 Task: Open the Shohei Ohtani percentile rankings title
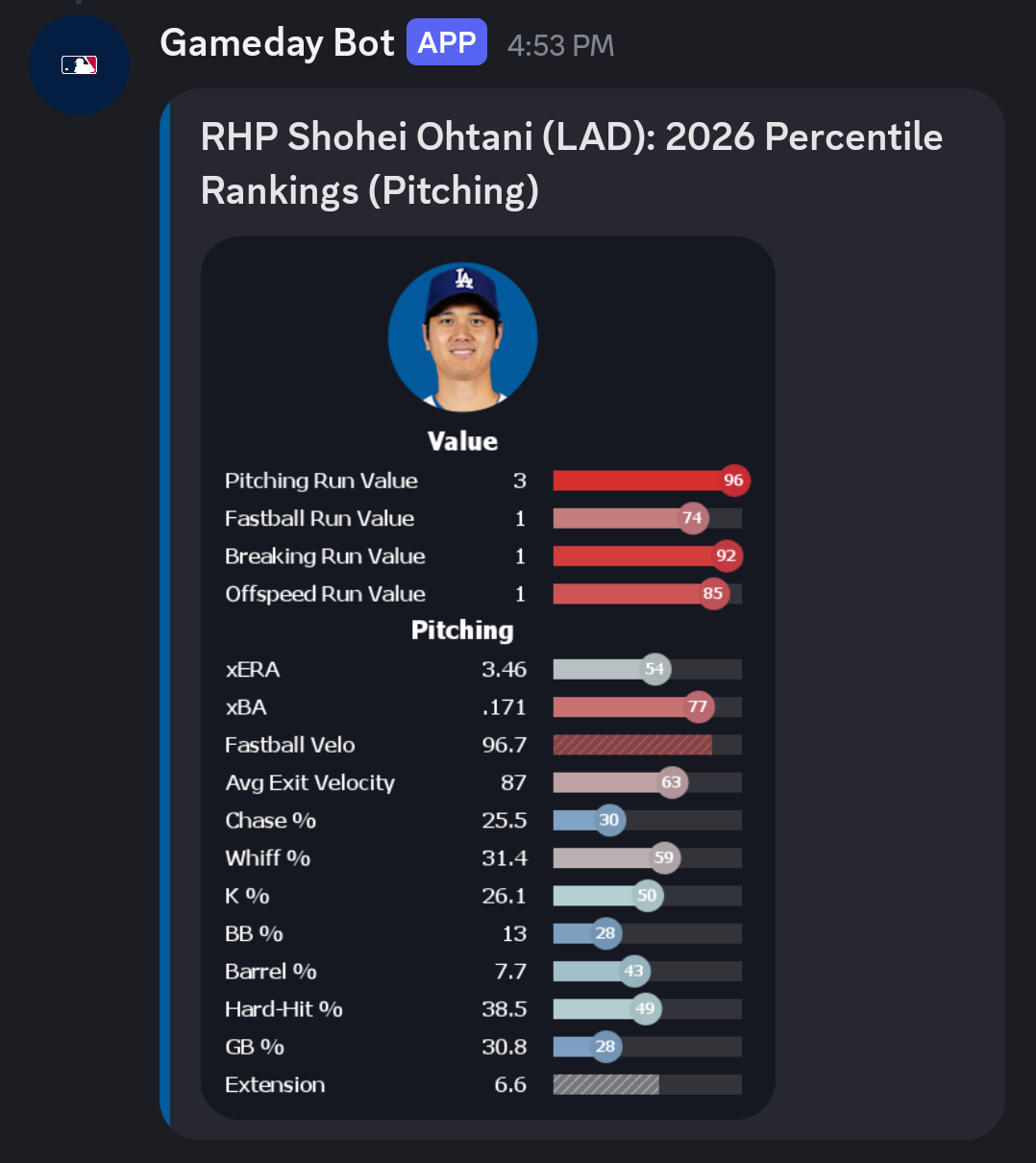(572, 164)
